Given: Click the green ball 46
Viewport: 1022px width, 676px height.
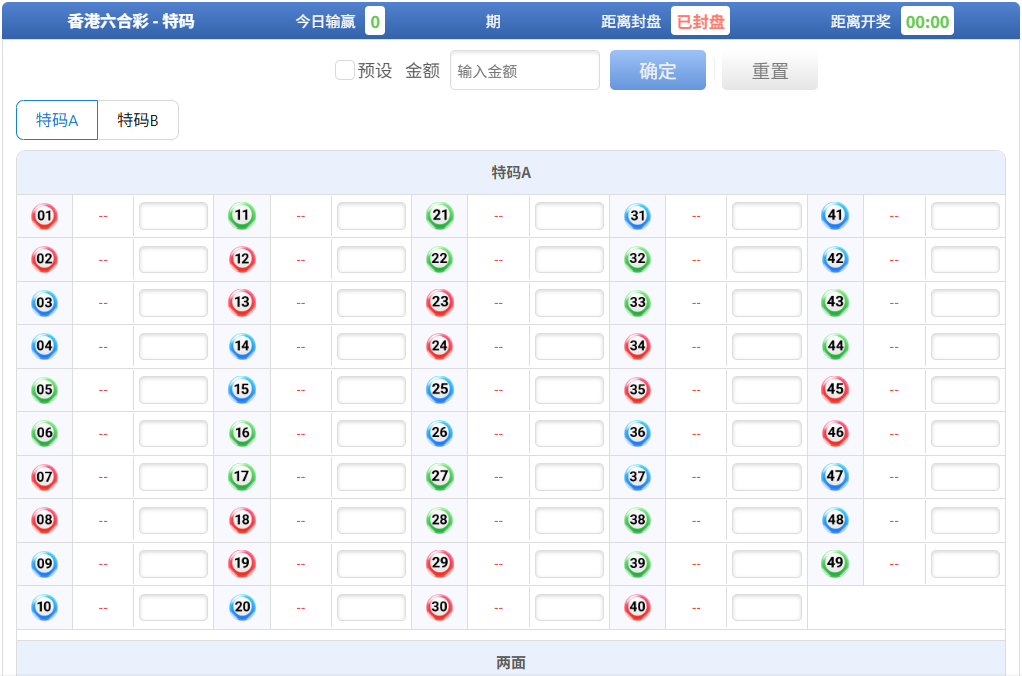Looking at the screenshot, I should pos(835,433).
